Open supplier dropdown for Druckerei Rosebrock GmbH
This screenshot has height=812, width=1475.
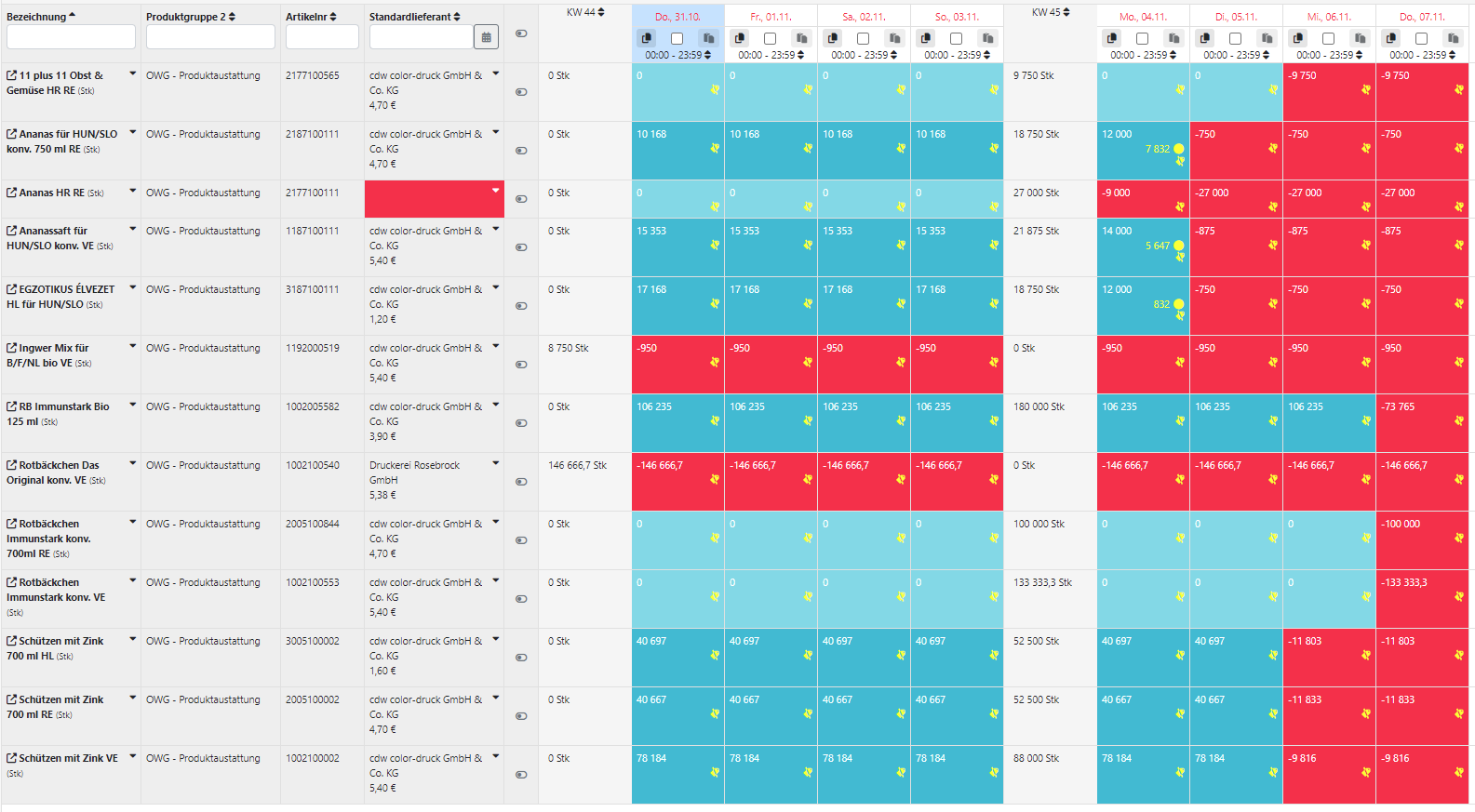tap(495, 463)
